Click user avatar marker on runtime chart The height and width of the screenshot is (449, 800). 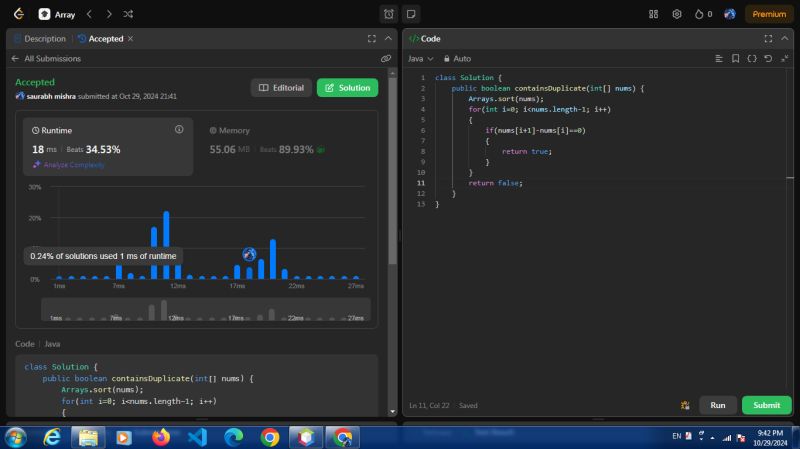coord(249,254)
